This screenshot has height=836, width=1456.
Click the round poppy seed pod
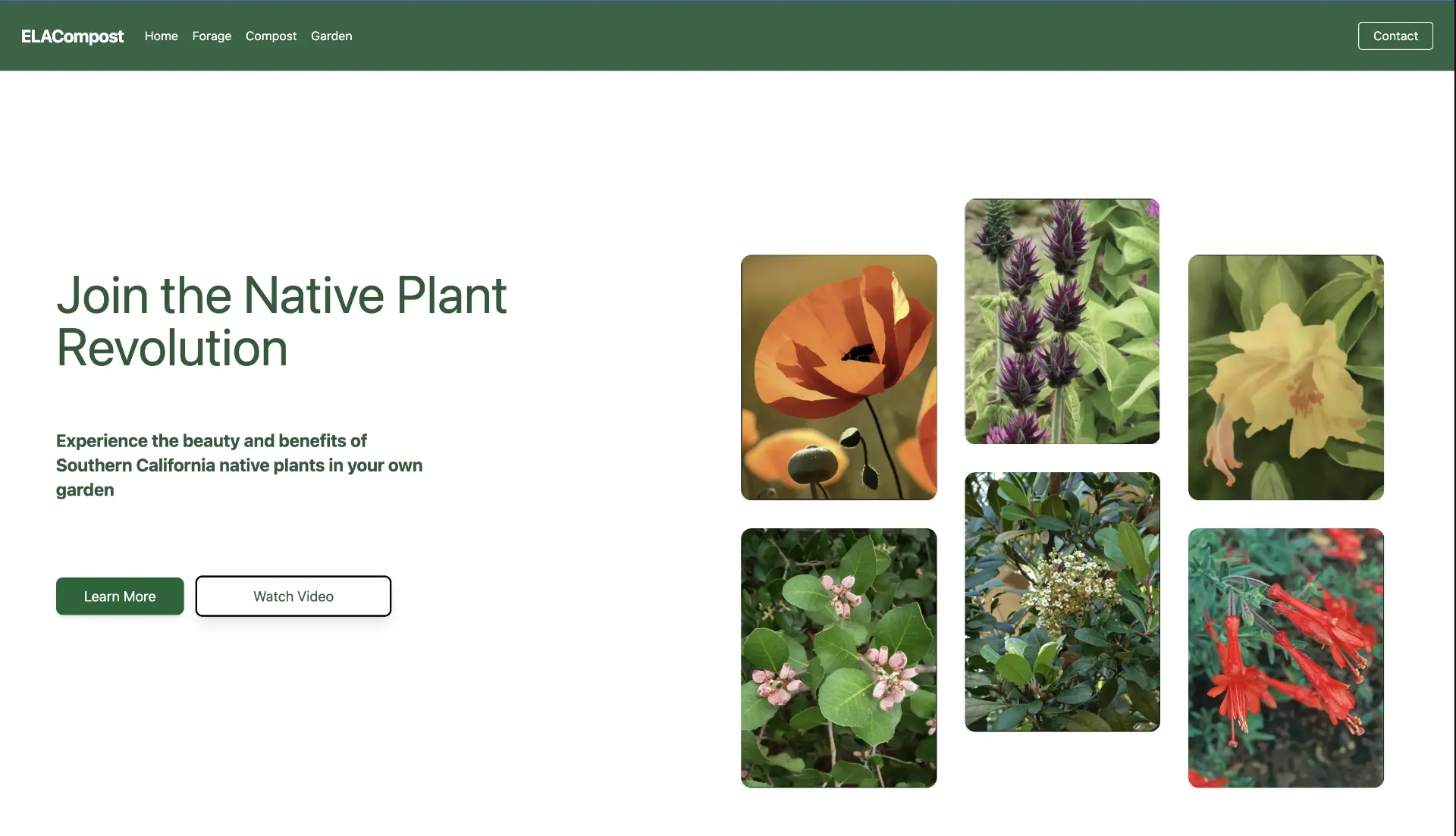click(x=812, y=462)
